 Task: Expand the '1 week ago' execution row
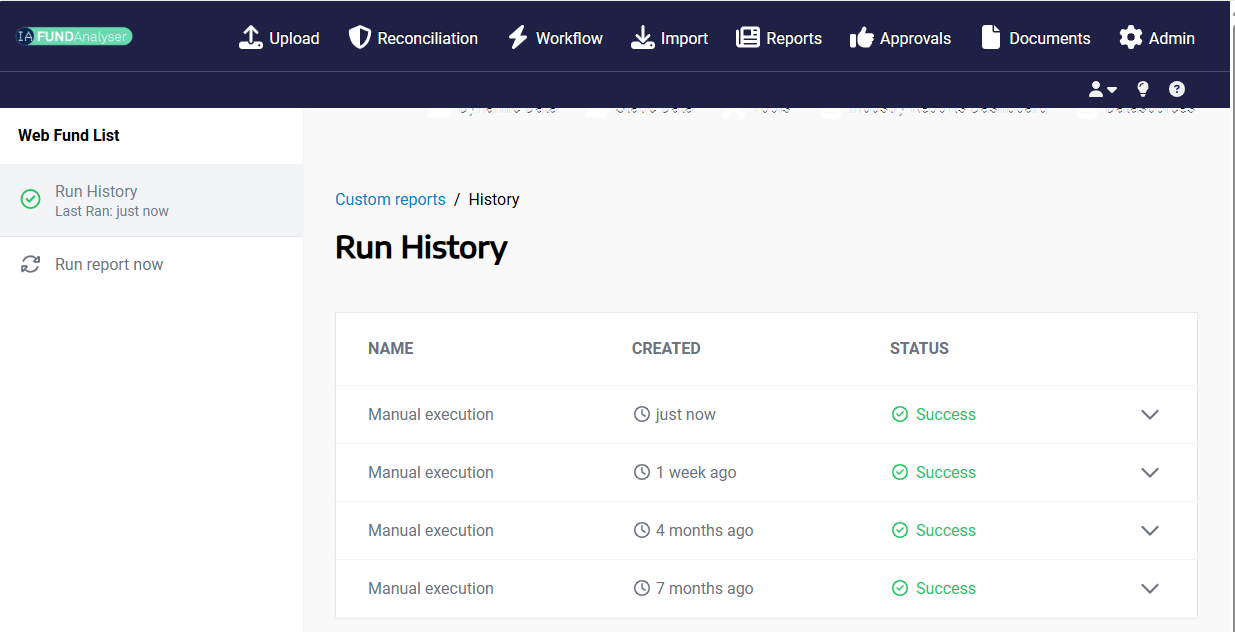(x=1149, y=473)
